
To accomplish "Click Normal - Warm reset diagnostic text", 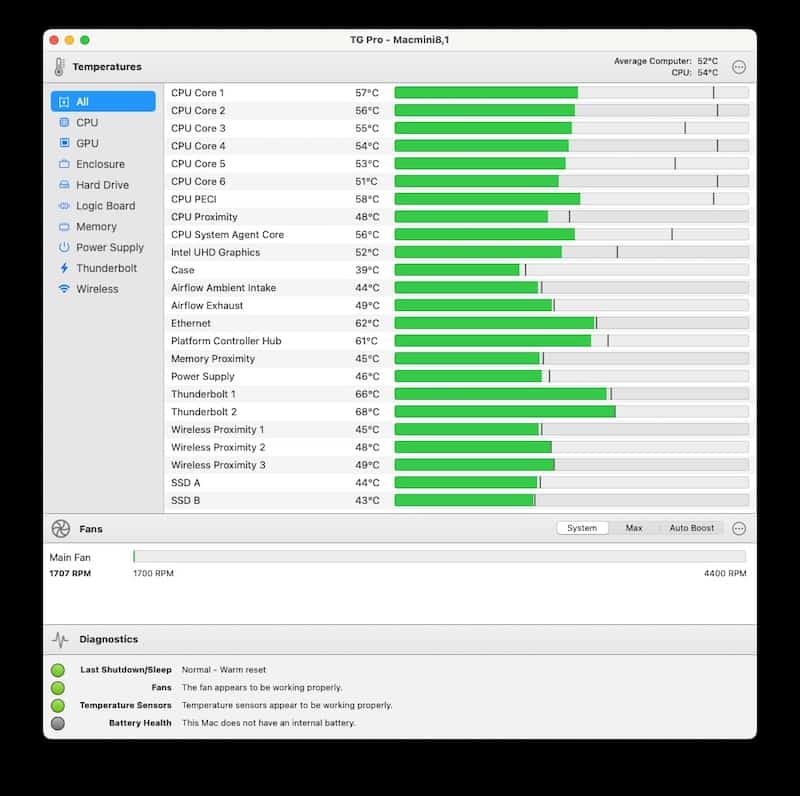I will pos(224,669).
